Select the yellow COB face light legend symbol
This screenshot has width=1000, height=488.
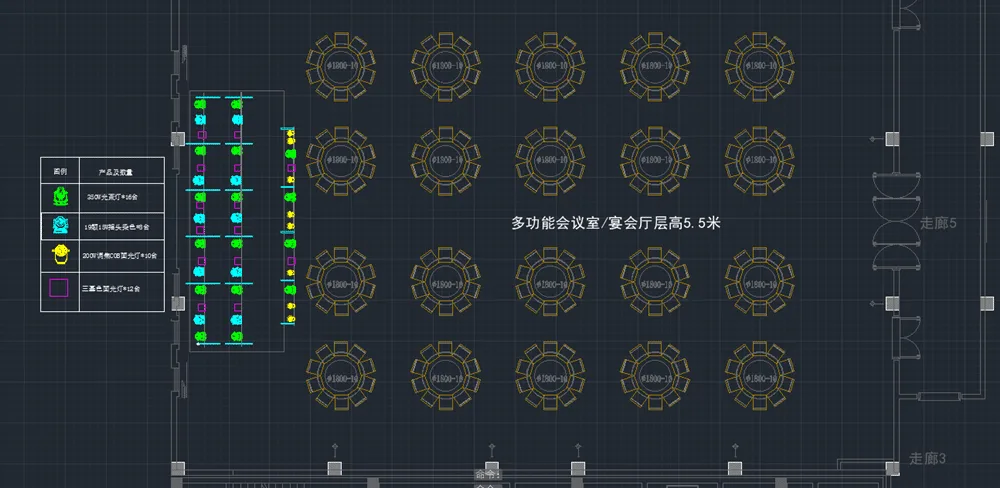coord(60,255)
